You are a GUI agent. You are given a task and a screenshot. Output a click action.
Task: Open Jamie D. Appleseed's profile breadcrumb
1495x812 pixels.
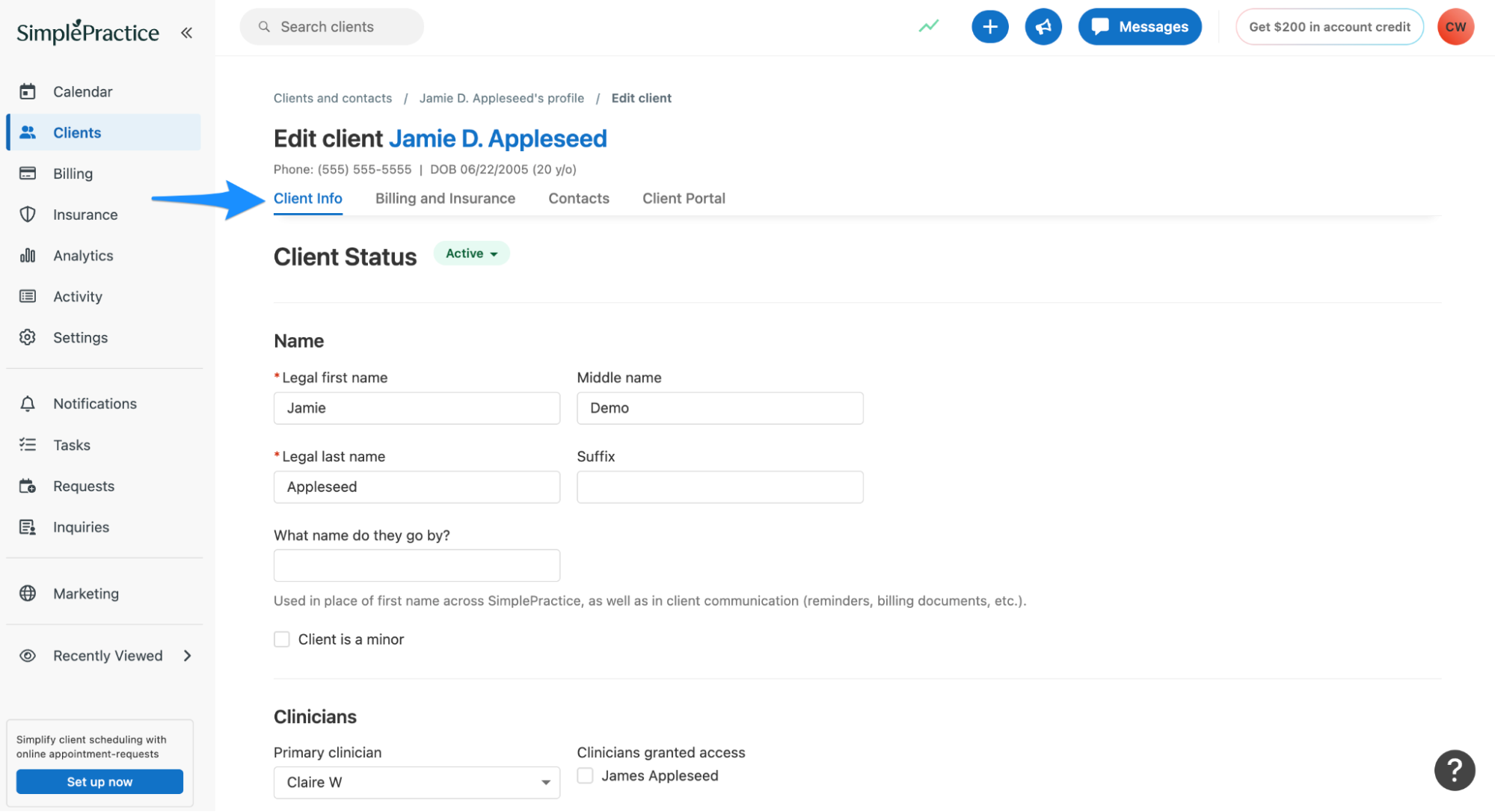coord(502,98)
